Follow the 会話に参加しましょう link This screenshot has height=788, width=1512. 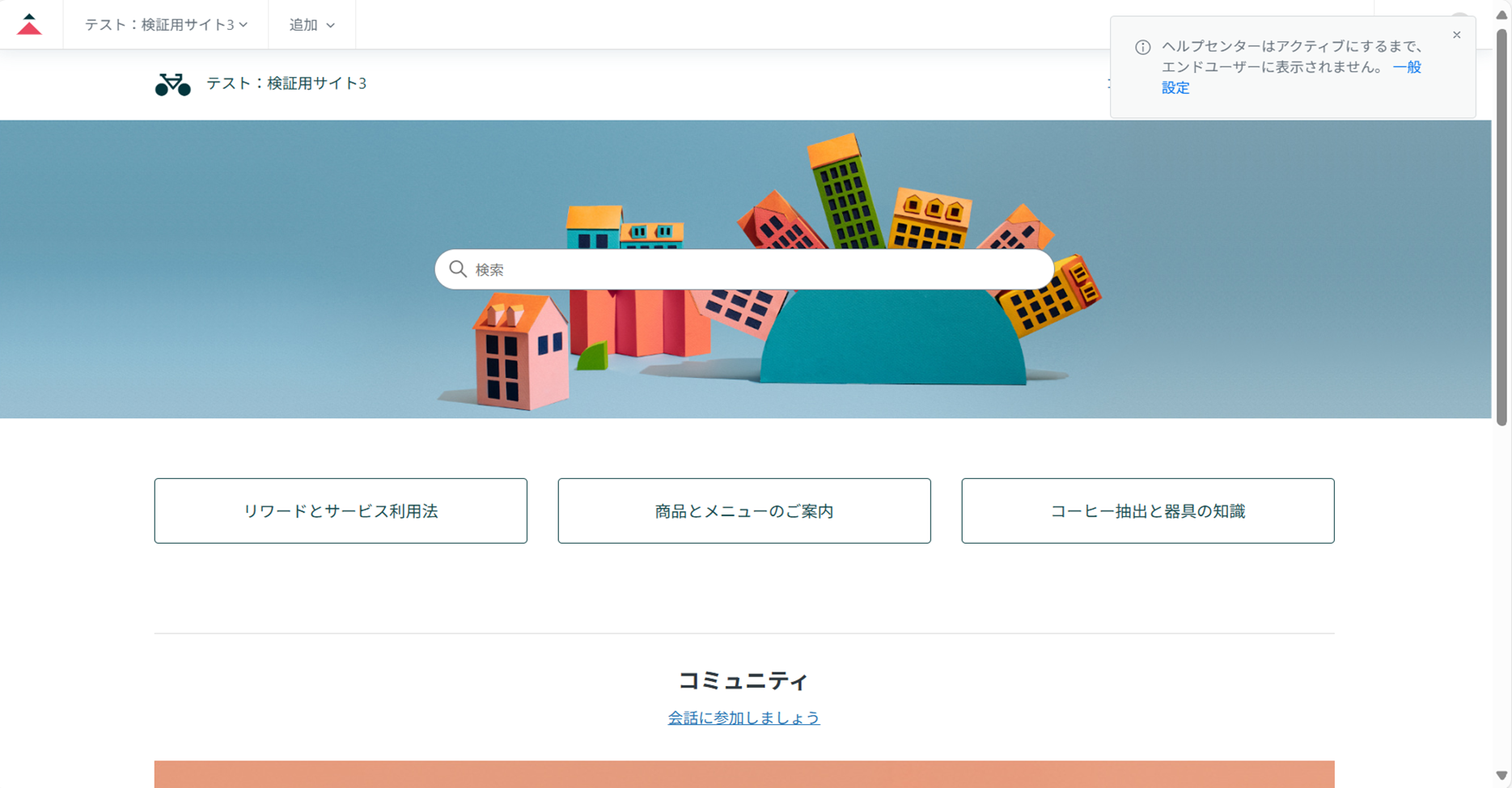743,718
